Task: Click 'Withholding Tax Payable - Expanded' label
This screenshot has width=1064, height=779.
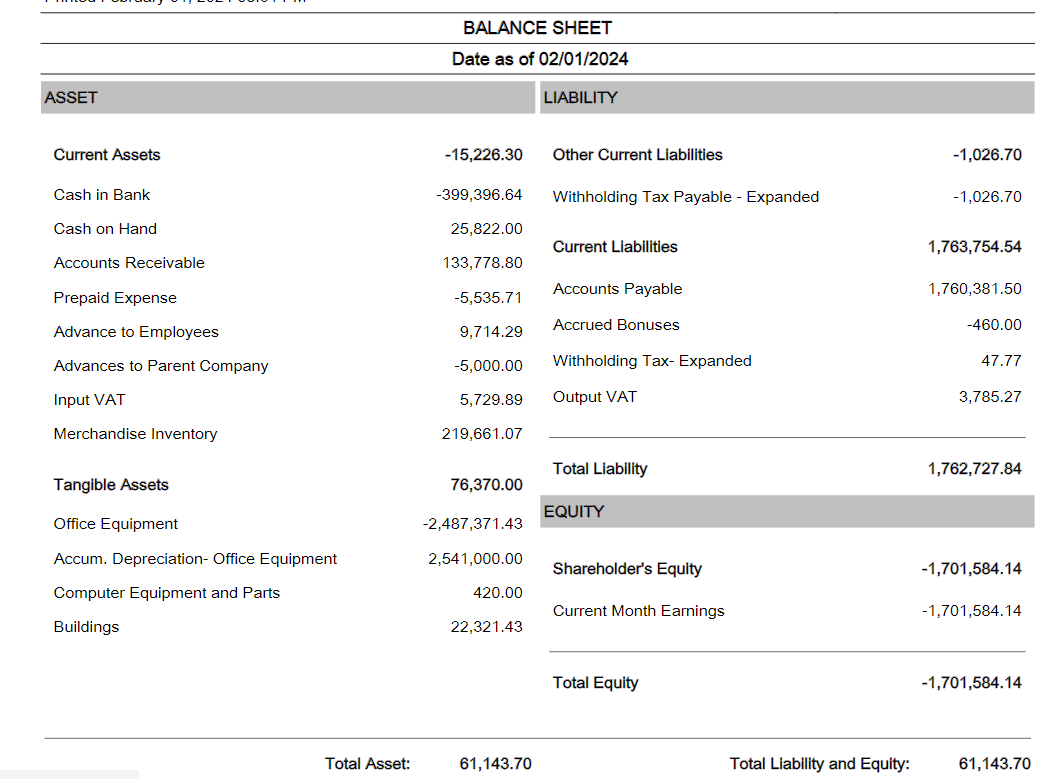Action: pyautogui.click(x=685, y=197)
